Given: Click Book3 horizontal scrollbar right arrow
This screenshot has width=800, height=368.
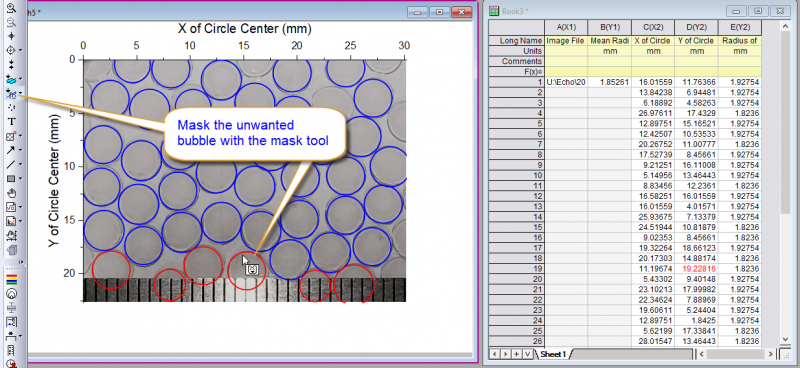Looking at the screenshot, I should coord(771,354).
